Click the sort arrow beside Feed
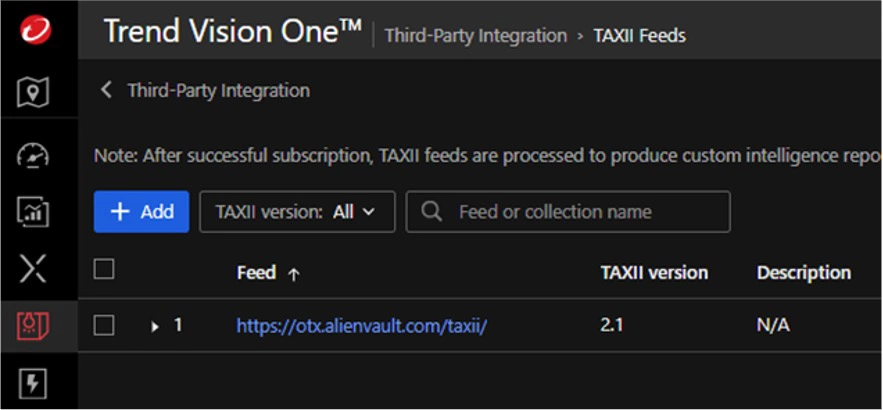Image resolution: width=883 pixels, height=410 pixels. tap(293, 274)
